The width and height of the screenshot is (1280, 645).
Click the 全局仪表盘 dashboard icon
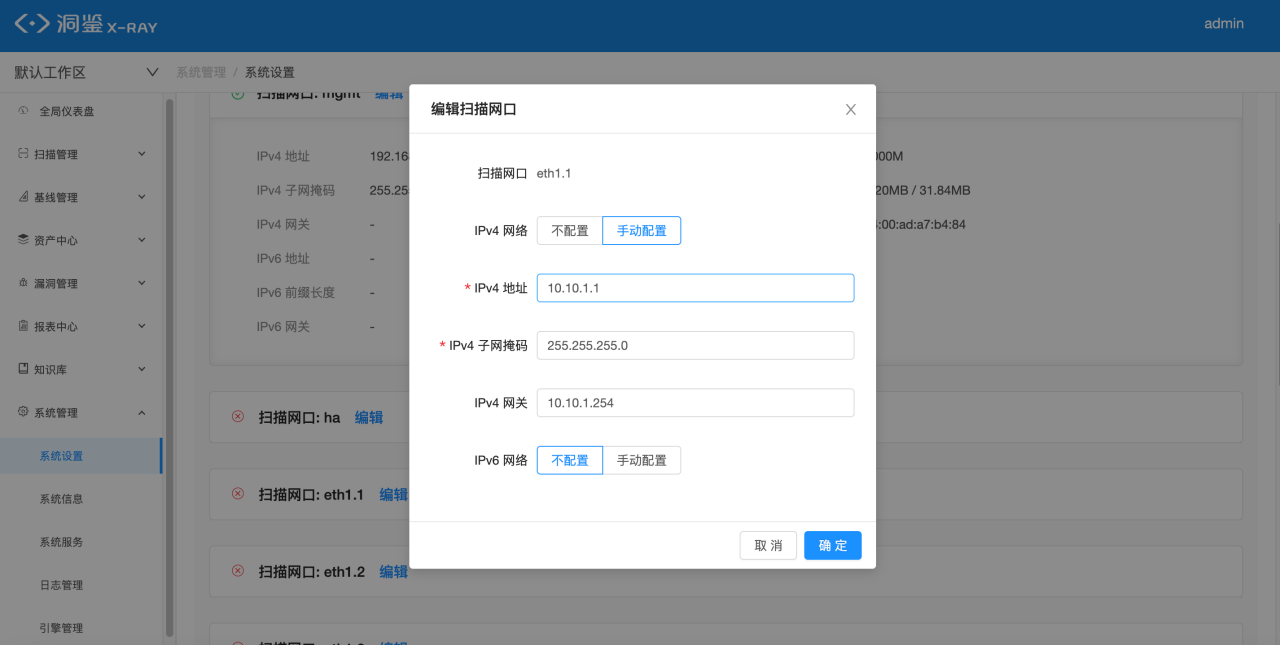click(23, 111)
